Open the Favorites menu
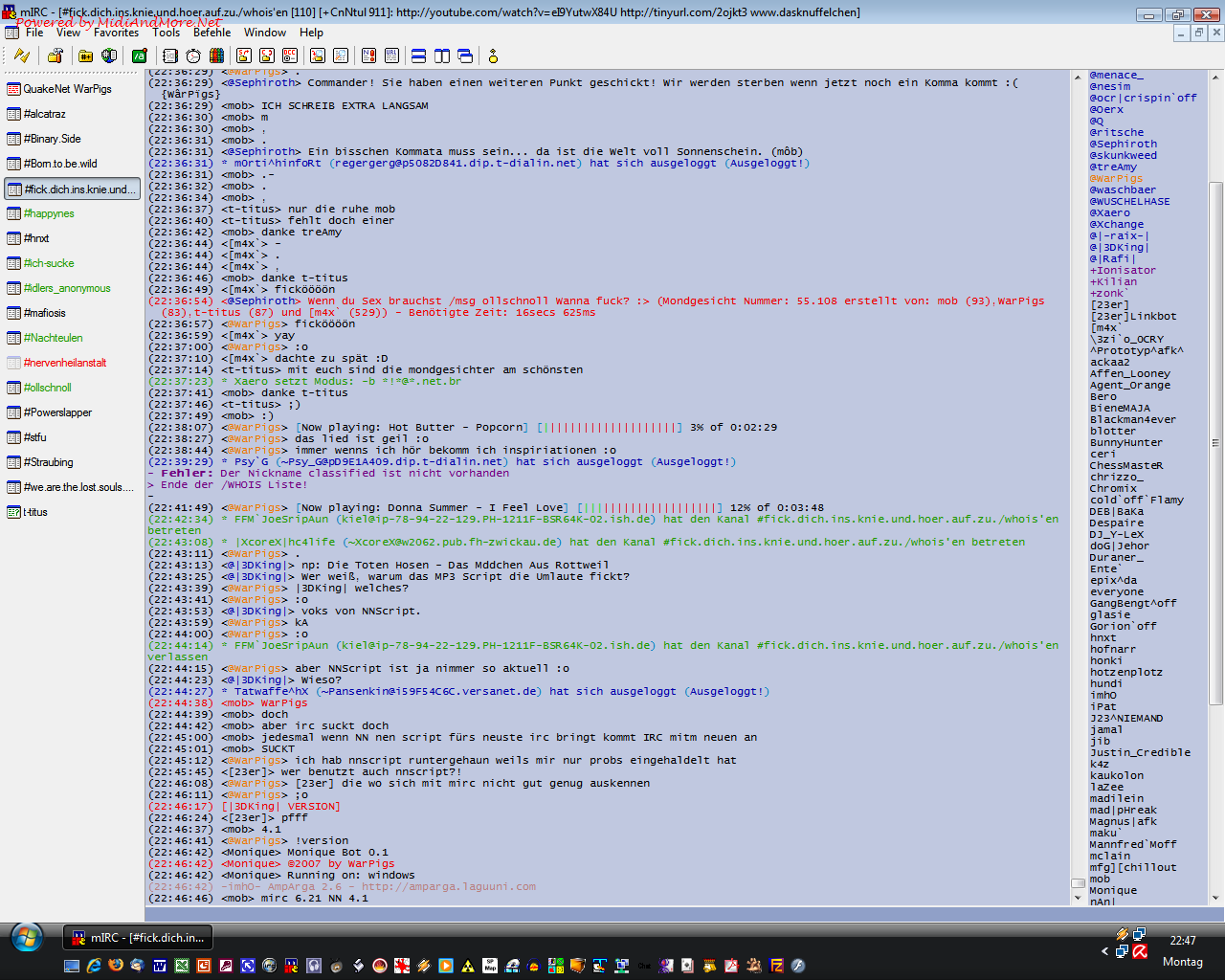This screenshot has height=980, width=1225. pyautogui.click(x=116, y=33)
